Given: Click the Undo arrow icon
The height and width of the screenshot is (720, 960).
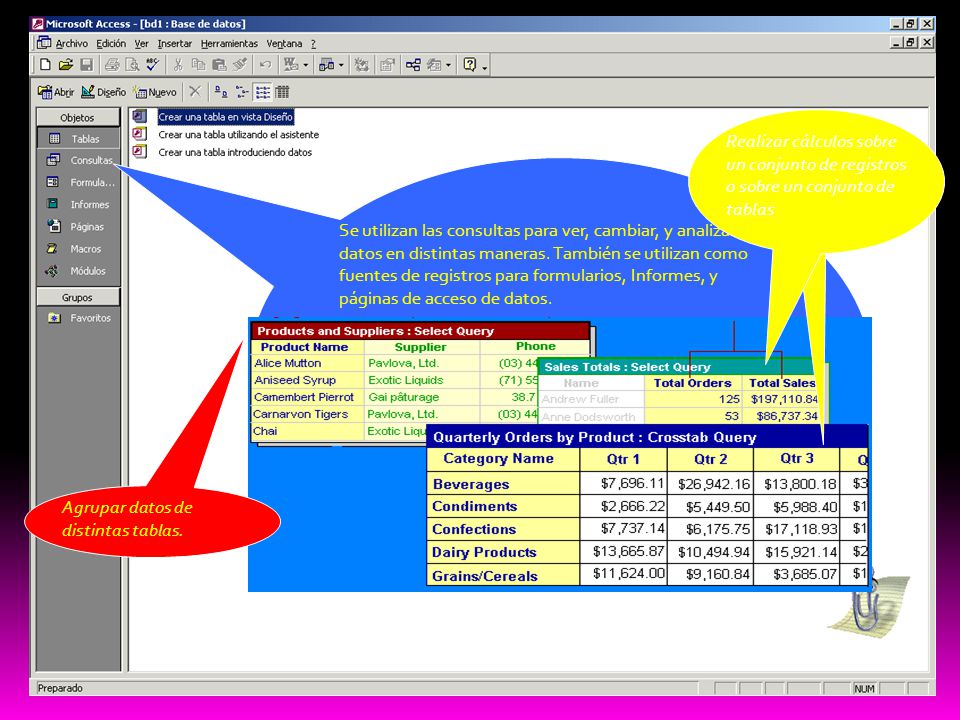Looking at the screenshot, I should (x=265, y=64).
